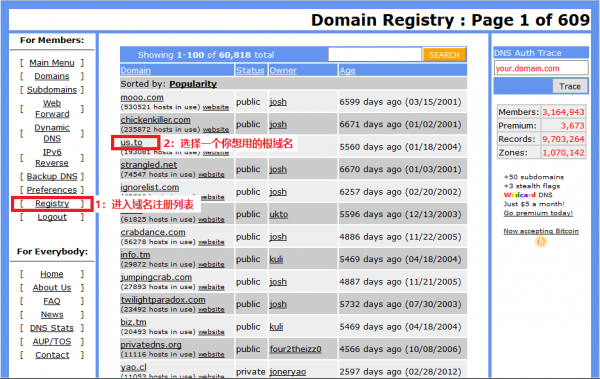Click the Popularity sort link
Screen dimensions: 600x379
(193, 84)
